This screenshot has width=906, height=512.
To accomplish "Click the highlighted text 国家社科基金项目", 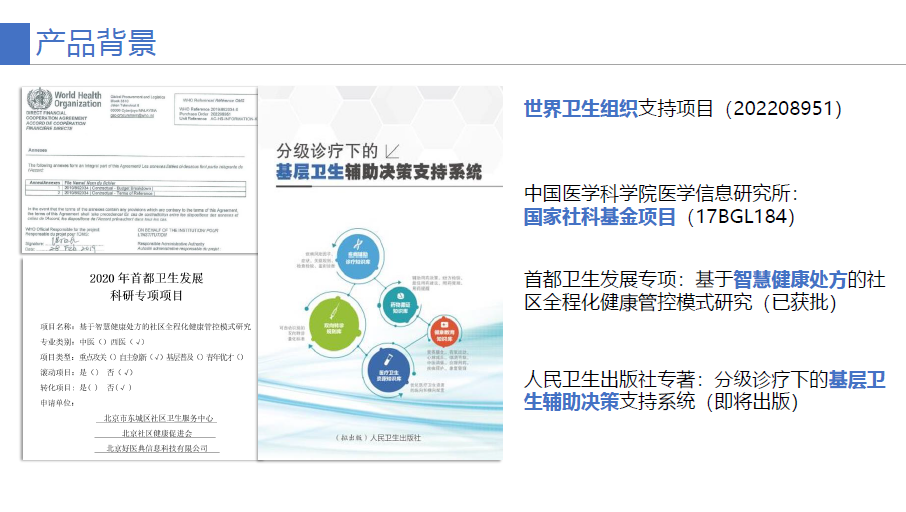I will coord(599,217).
